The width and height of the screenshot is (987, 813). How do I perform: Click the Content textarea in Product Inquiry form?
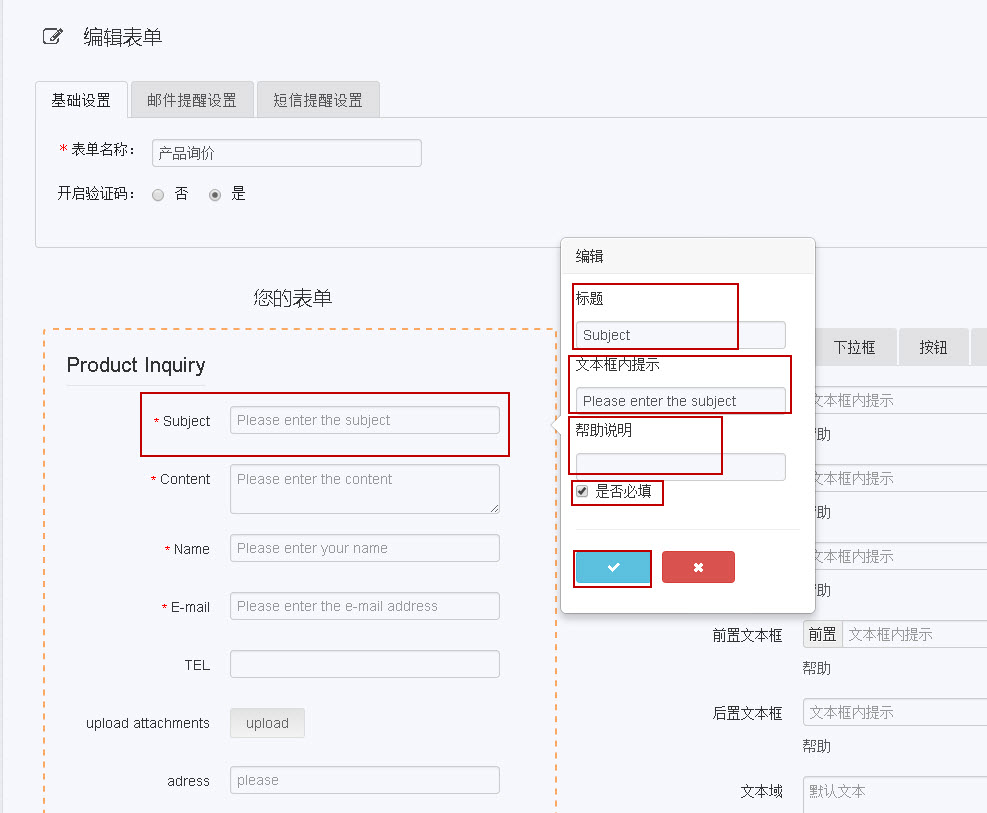(364, 488)
